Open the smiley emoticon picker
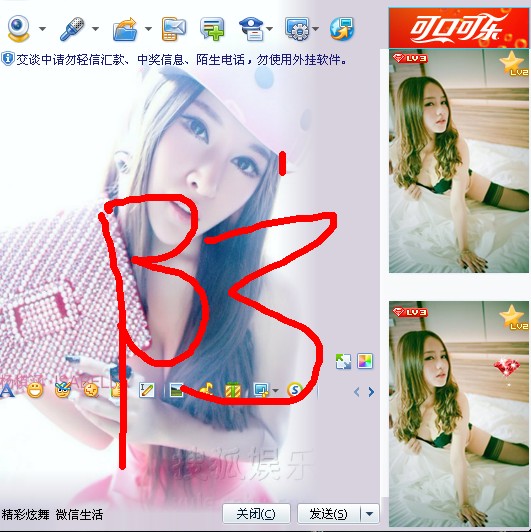Screen dimensions: 531x532 tap(35, 390)
